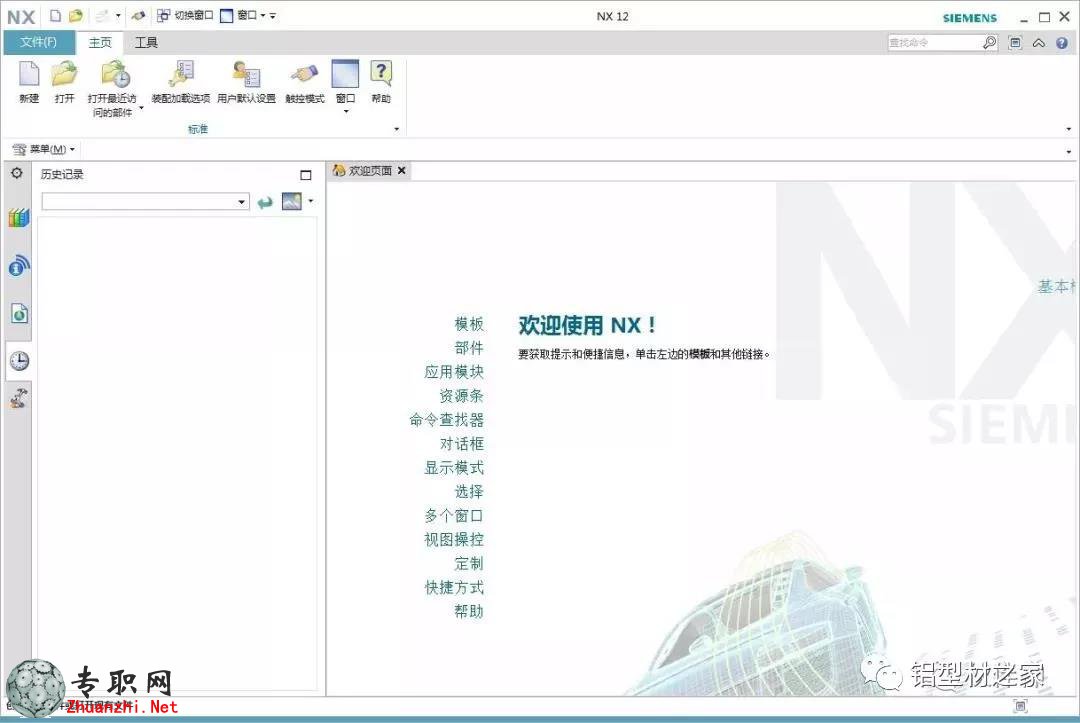Click 打开最近访问的部件 recent parts icon
Image resolution: width=1080 pixels, height=723 pixels.
[x=114, y=74]
